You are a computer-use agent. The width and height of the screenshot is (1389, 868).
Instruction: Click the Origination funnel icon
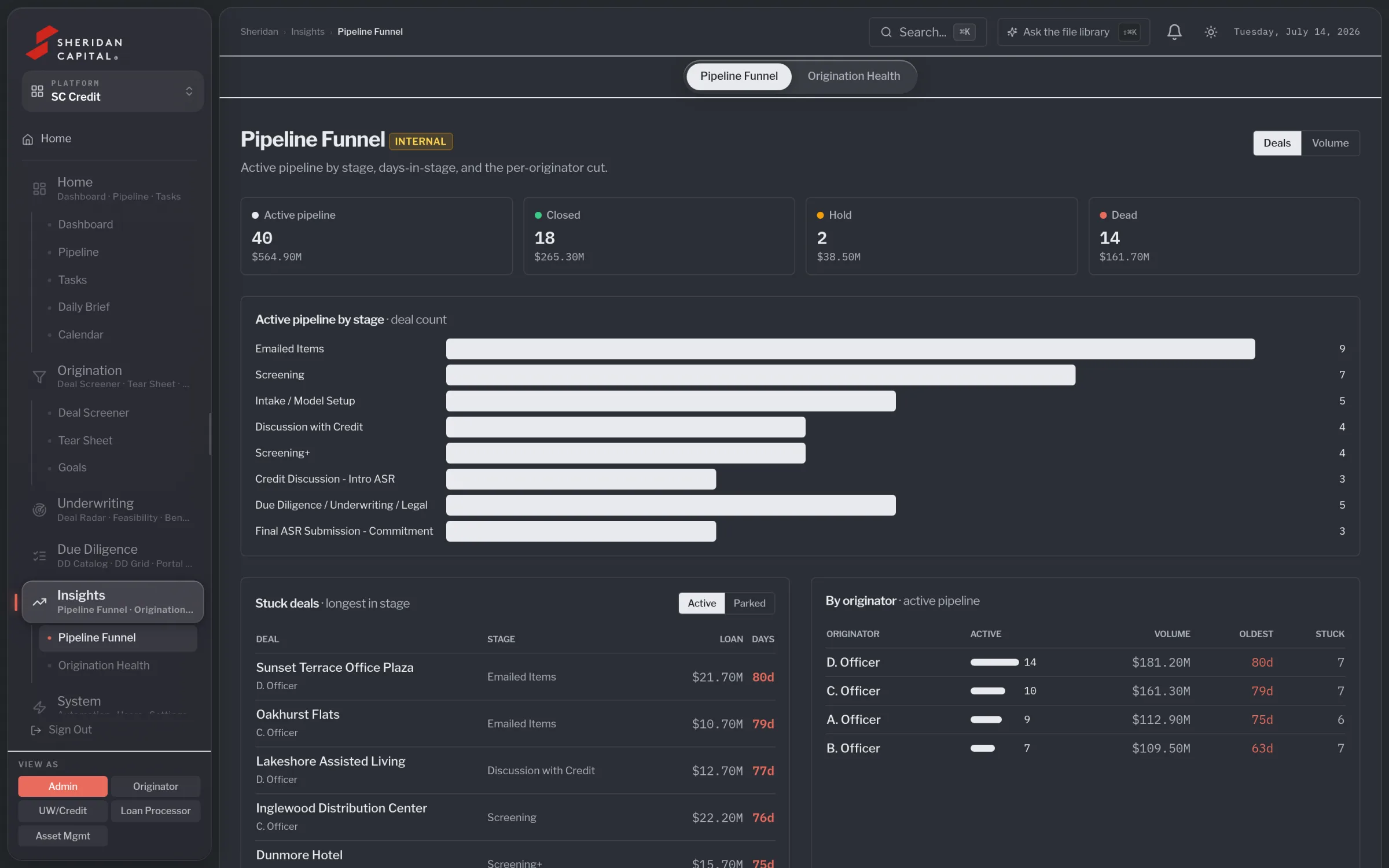[39, 377]
